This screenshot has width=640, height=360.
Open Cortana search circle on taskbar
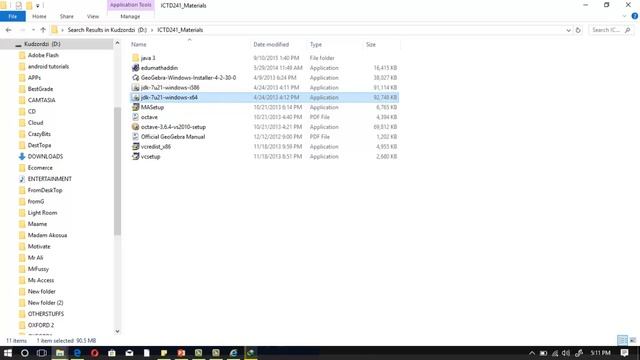pos(24,353)
